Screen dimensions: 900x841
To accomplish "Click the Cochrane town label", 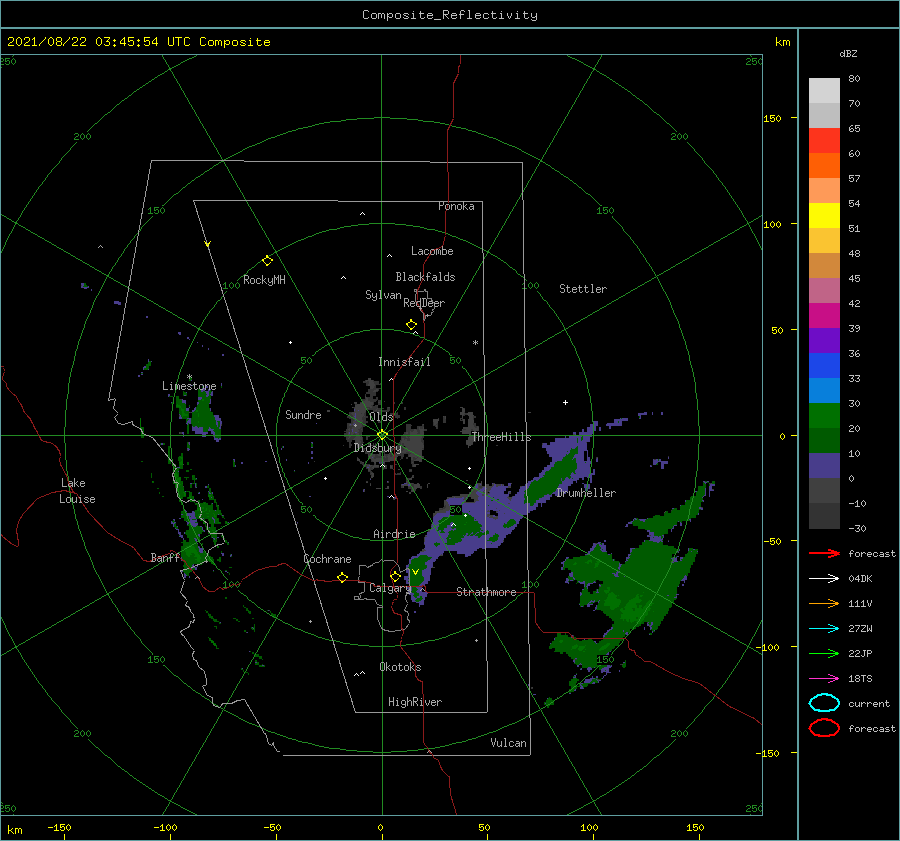I will 327,559.
